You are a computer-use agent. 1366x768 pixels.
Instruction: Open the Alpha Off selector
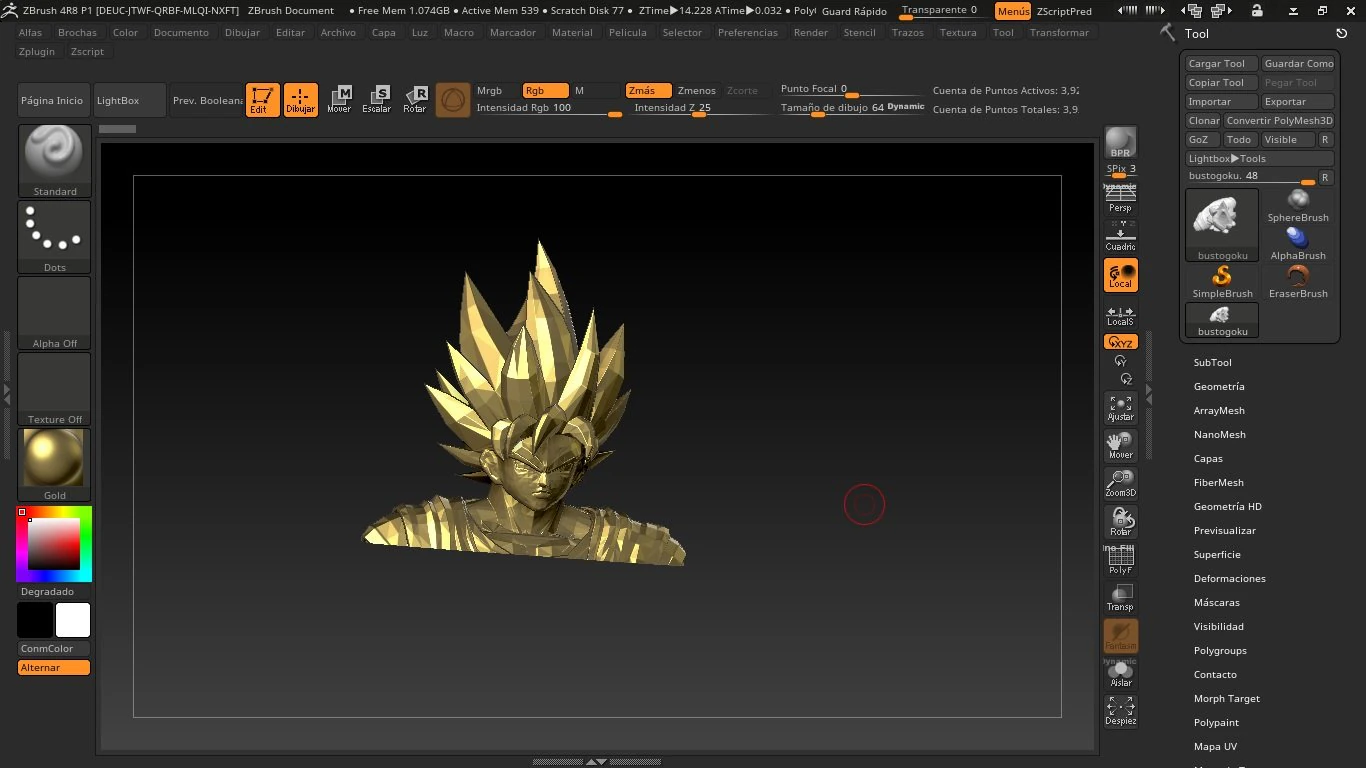coord(55,313)
